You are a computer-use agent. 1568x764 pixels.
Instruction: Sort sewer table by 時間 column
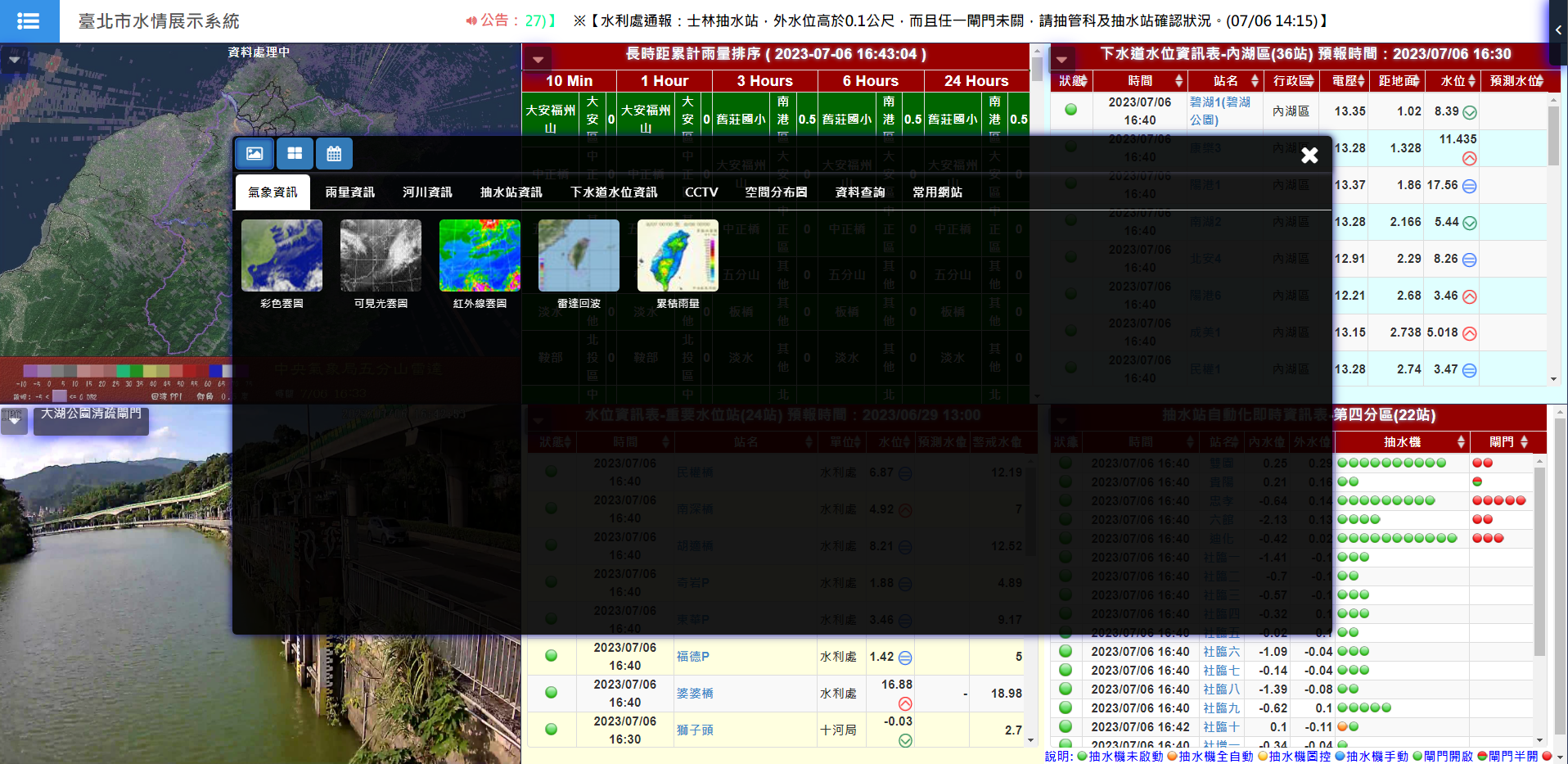[1140, 81]
